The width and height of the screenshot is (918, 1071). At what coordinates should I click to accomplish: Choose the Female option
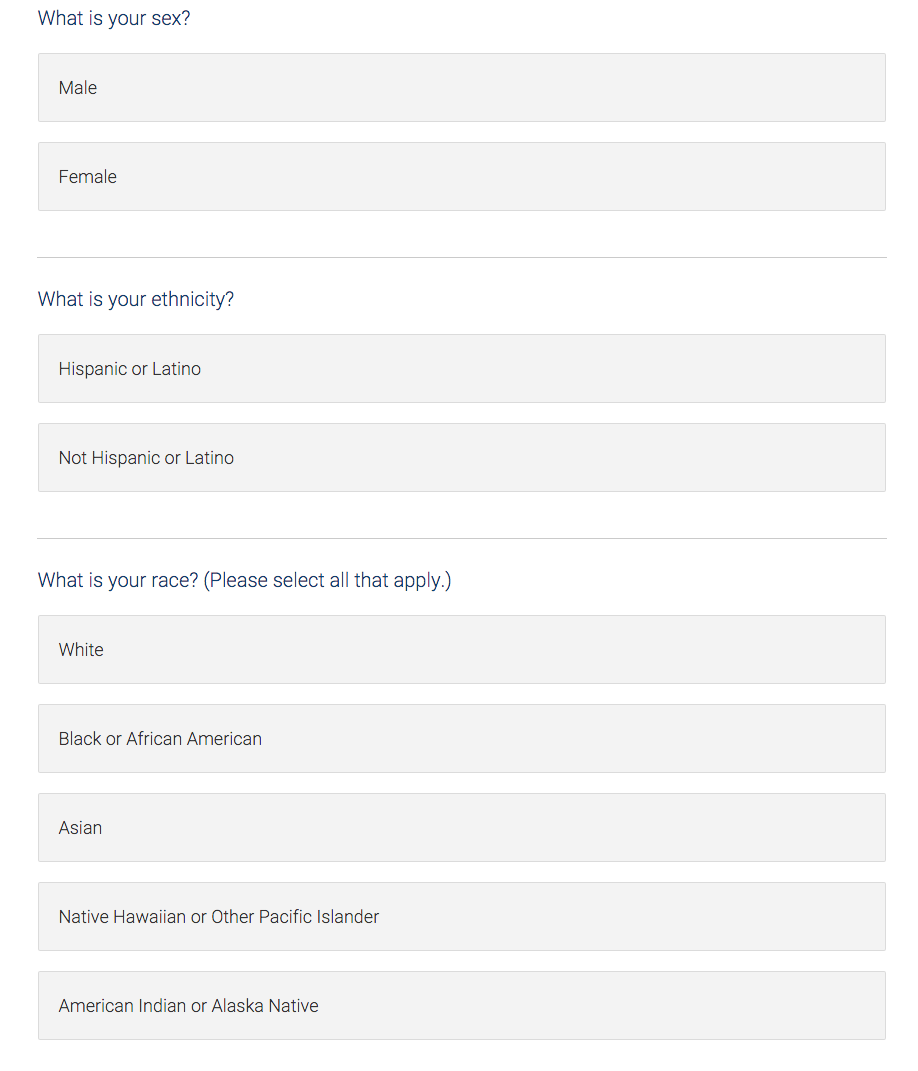pos(461,177)
